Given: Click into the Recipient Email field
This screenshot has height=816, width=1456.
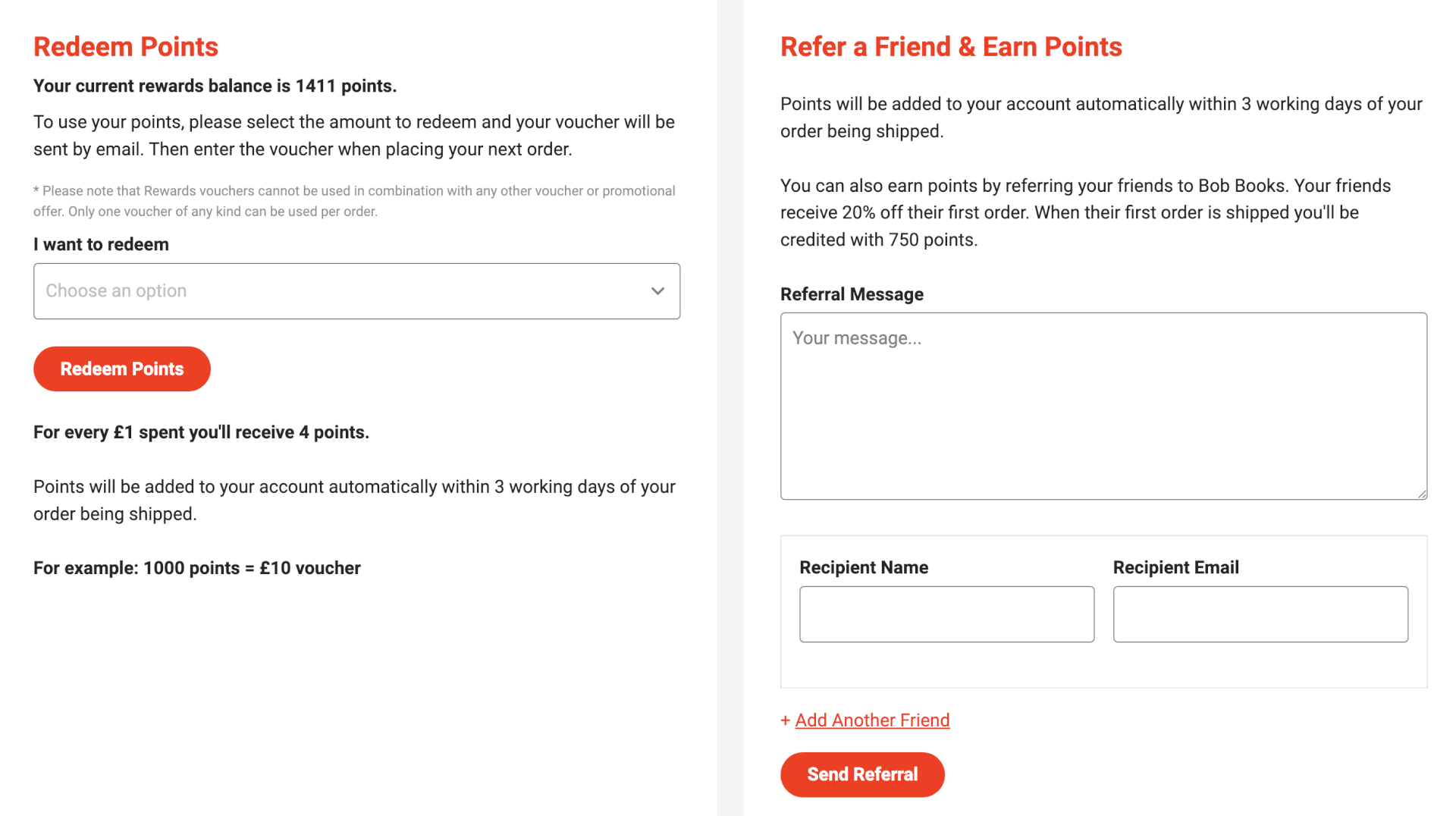Looking at the screenshot, I should 1260,614.
